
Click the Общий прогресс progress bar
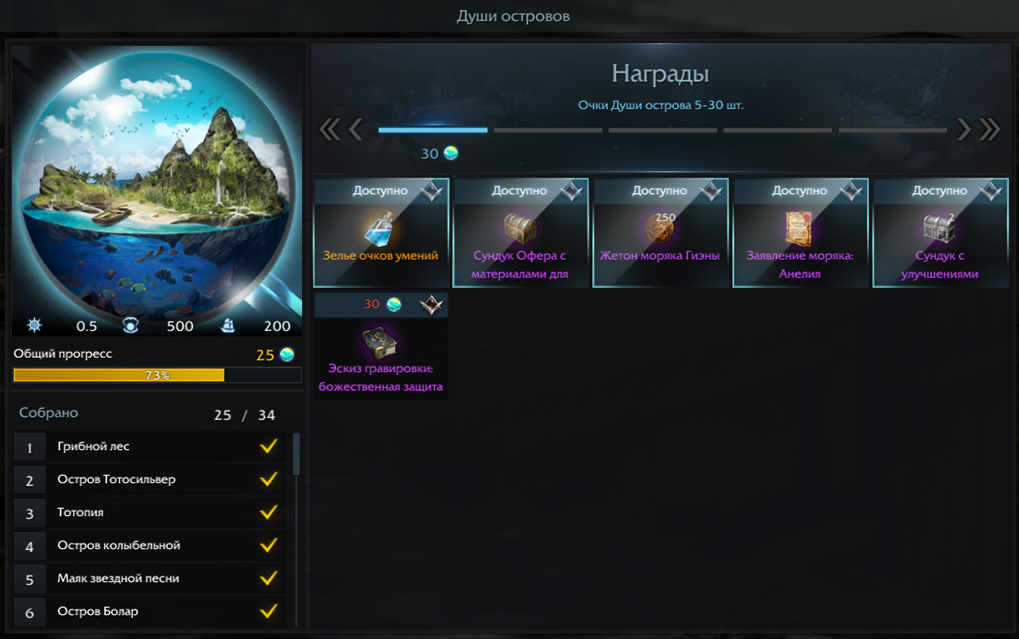157,375
